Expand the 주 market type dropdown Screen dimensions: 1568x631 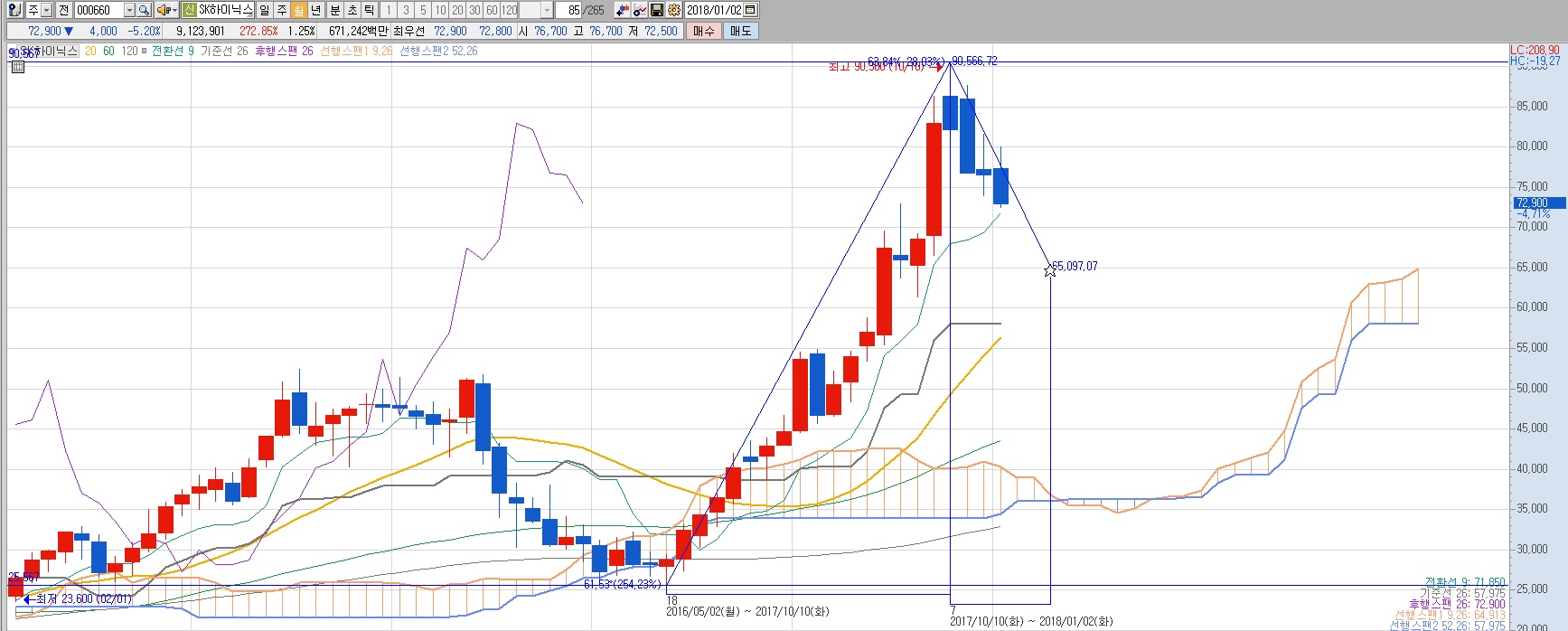pyautogui.click(x=47, y=10)
